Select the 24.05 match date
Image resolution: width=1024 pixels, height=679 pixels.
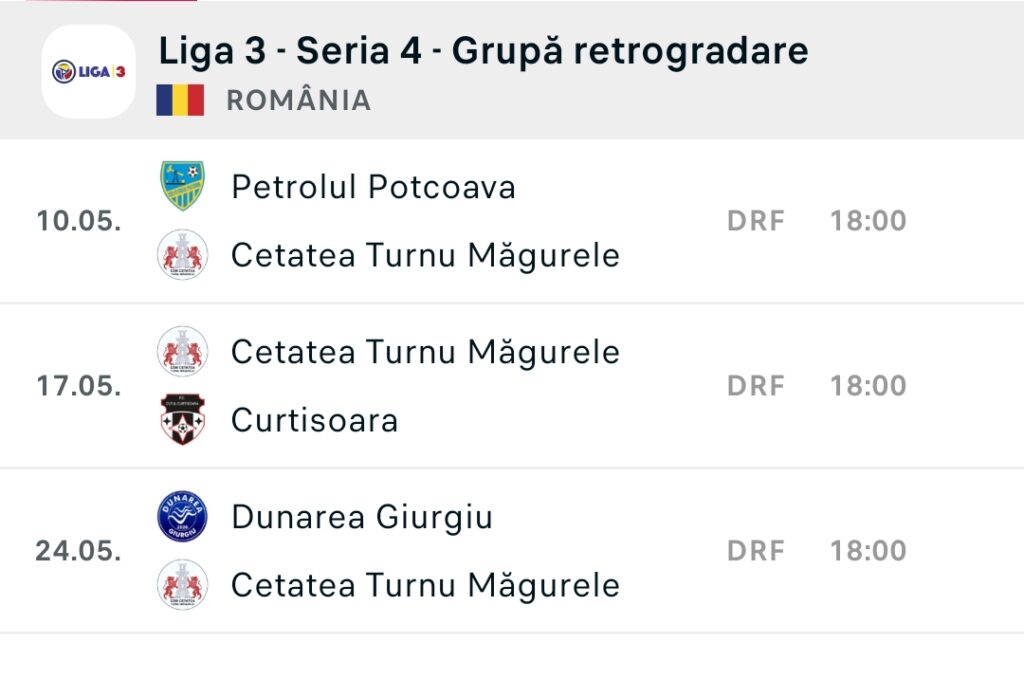(x=78, y=551)
